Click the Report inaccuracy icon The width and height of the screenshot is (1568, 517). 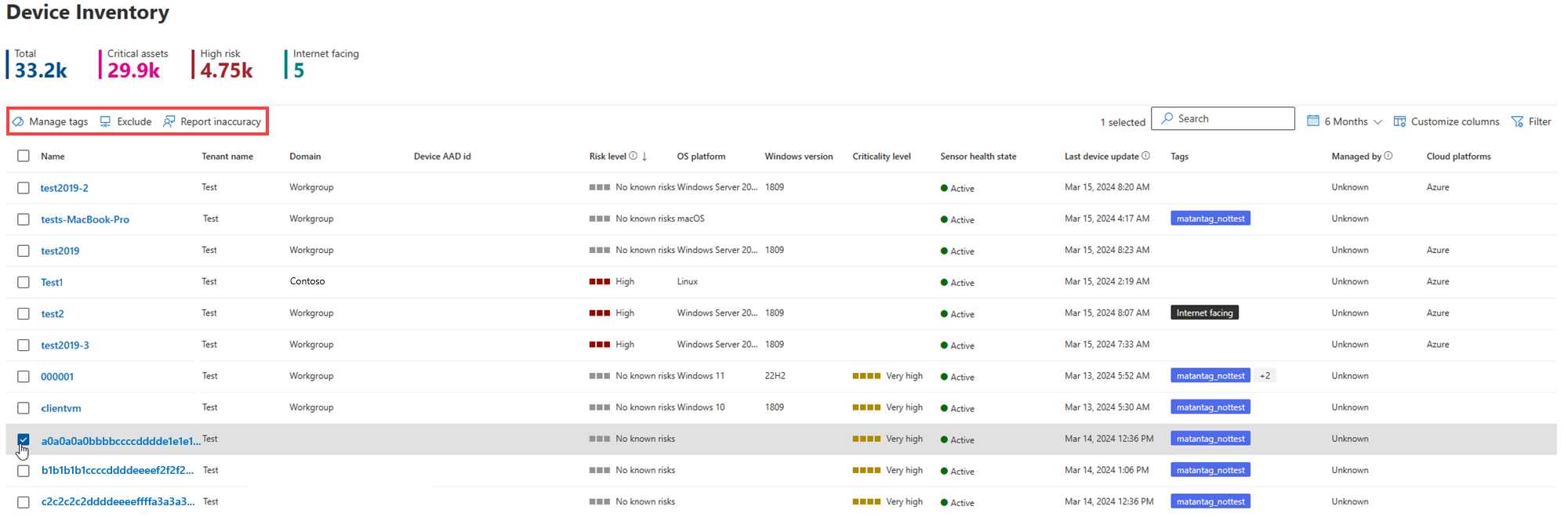(x=169, y=121)
